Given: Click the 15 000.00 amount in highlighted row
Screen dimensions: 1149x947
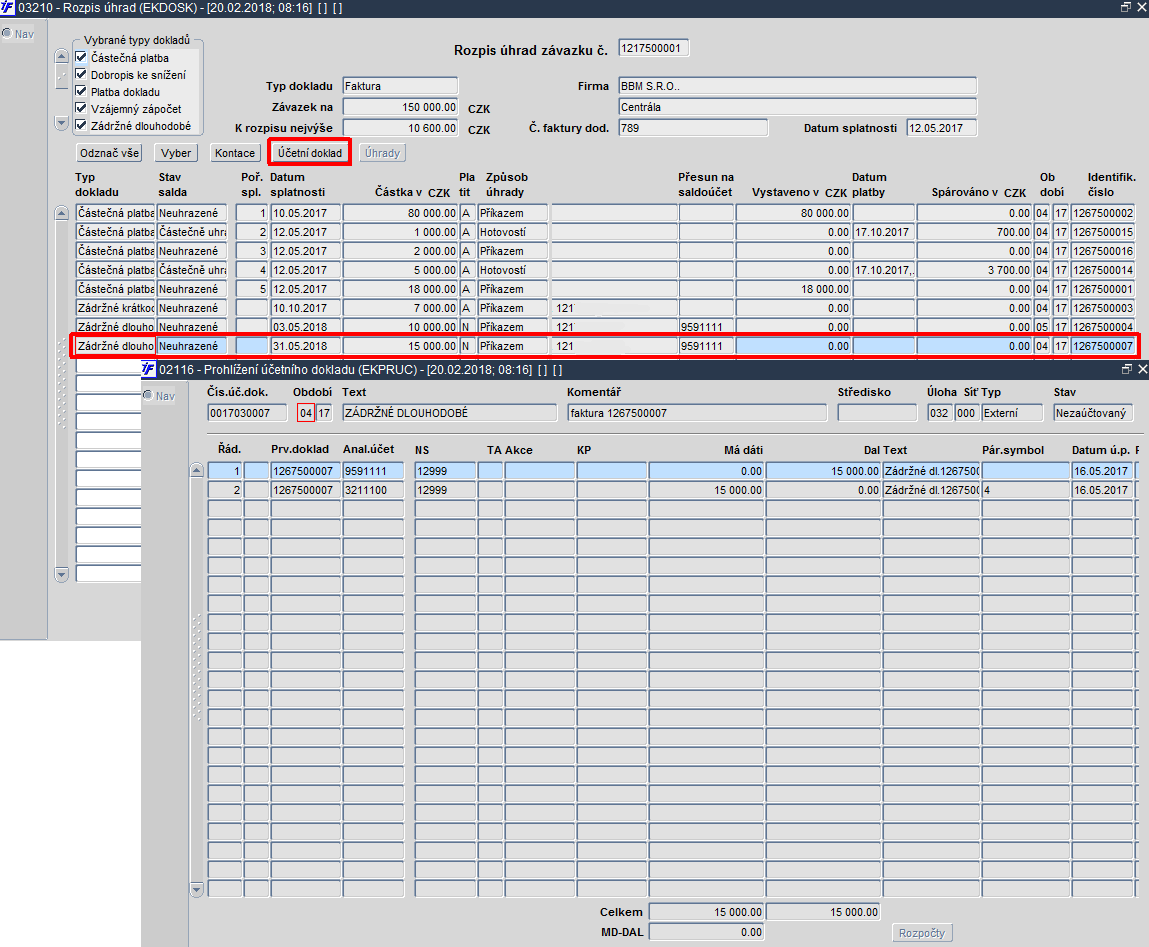Looking at the screenshot, I should point(400,346).
